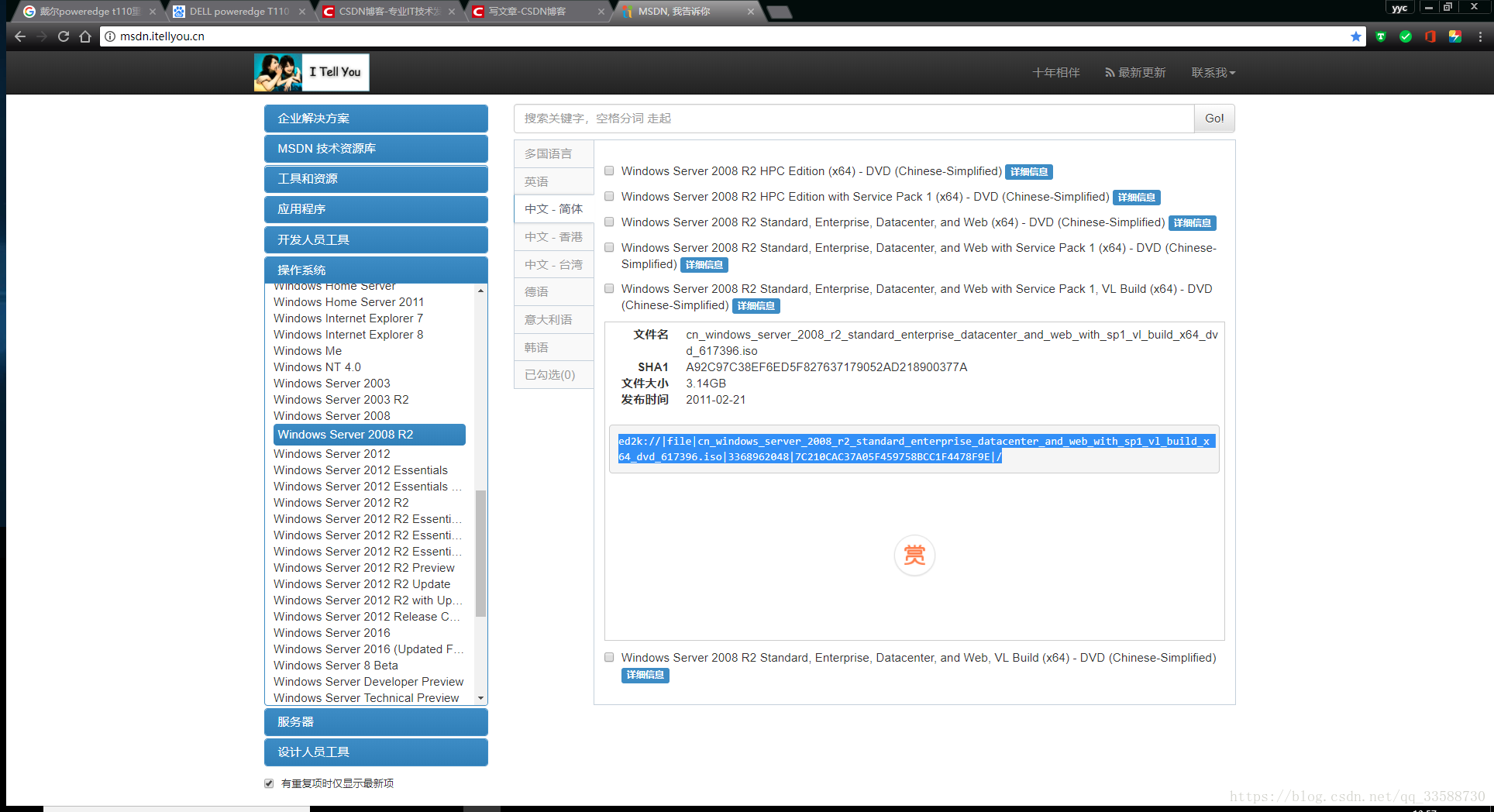Check the Service Pack 1, VL Build box
This screenshot has height=812, width=1494.
coord(609,289)
